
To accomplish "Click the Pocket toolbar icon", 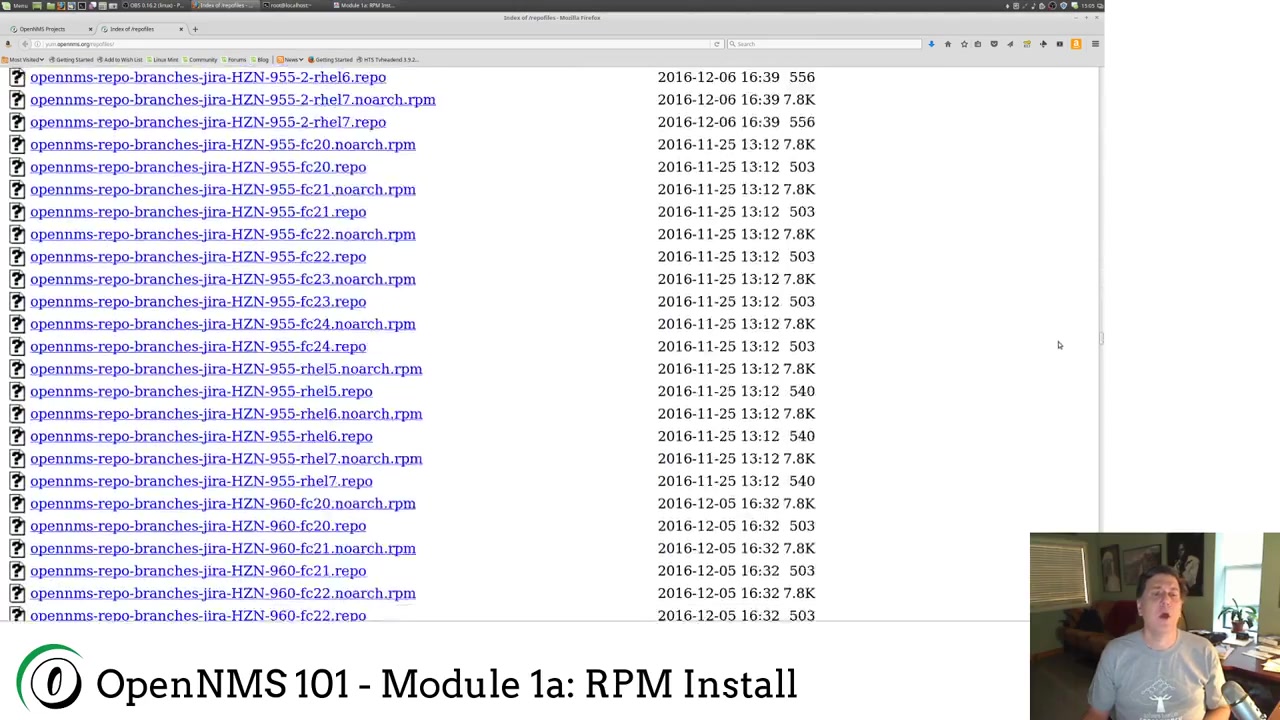I will coord(994,44).
